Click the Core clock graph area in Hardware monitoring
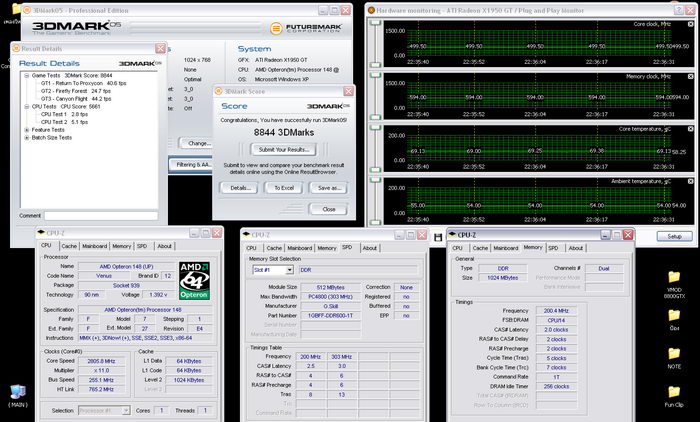 click(539, 43)
